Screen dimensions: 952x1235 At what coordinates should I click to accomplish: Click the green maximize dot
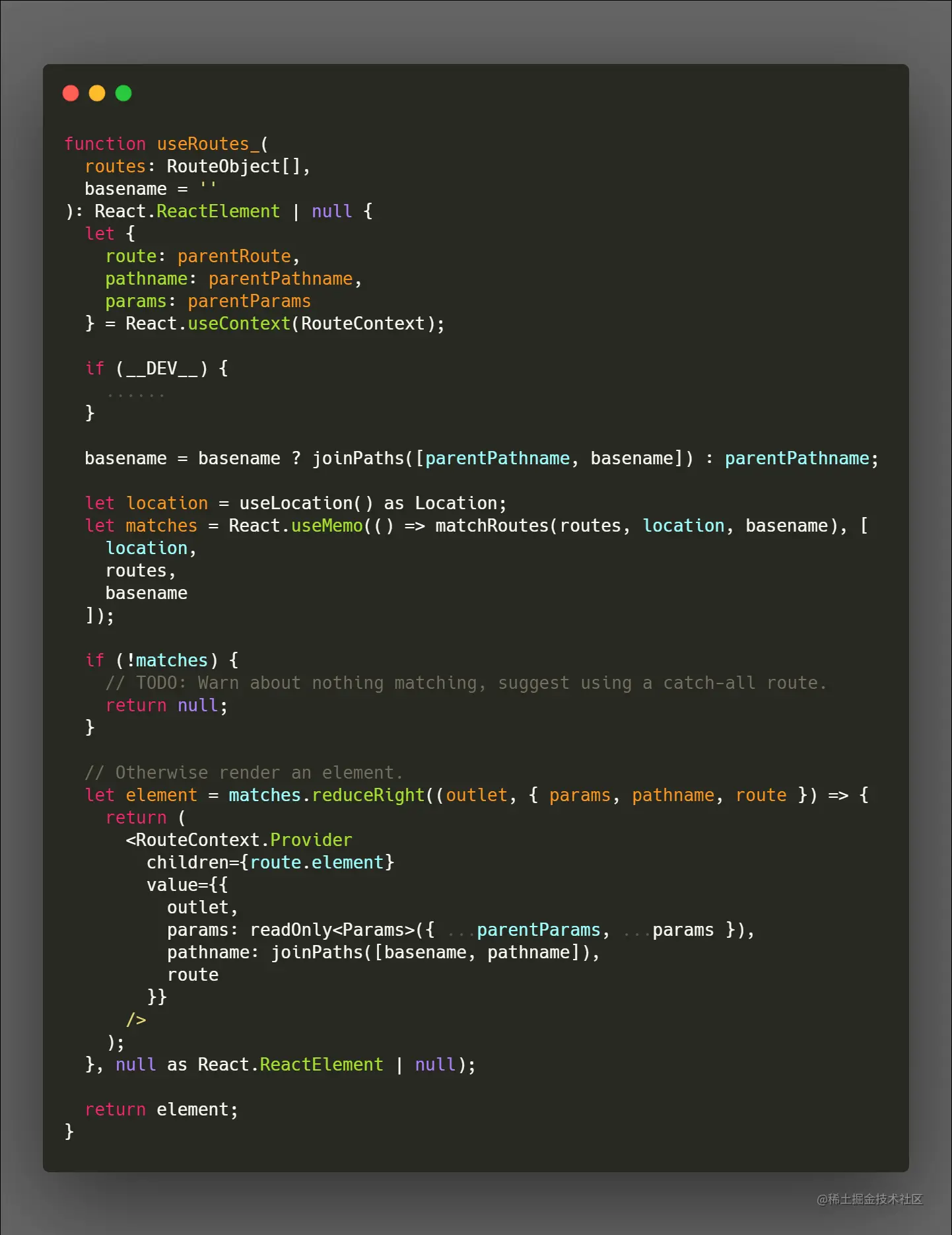tap(123, 93)
